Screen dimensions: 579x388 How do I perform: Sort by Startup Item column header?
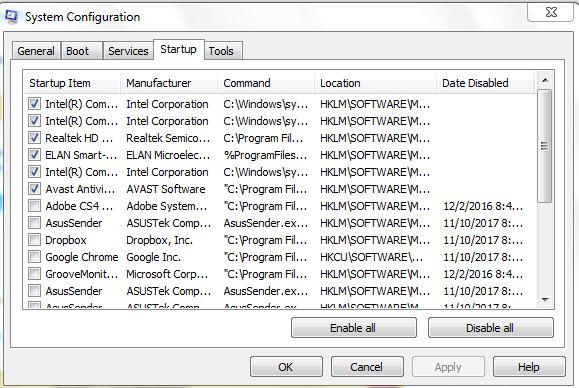72,83
